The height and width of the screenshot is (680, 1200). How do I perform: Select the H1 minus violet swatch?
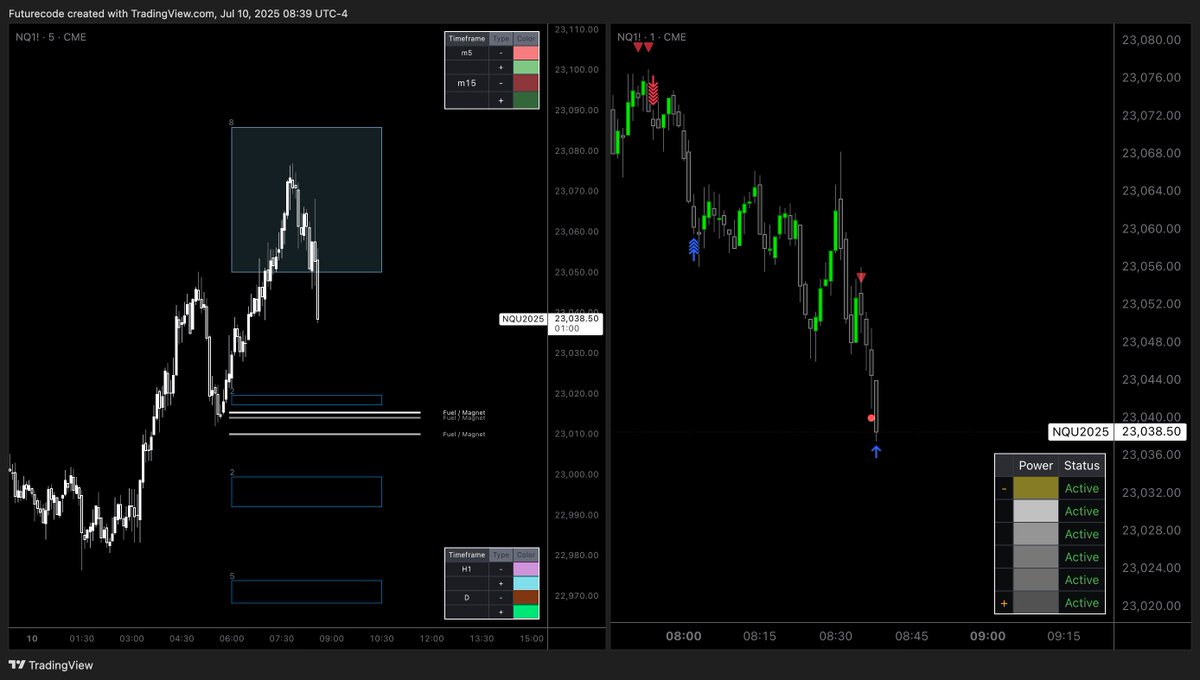526,568
